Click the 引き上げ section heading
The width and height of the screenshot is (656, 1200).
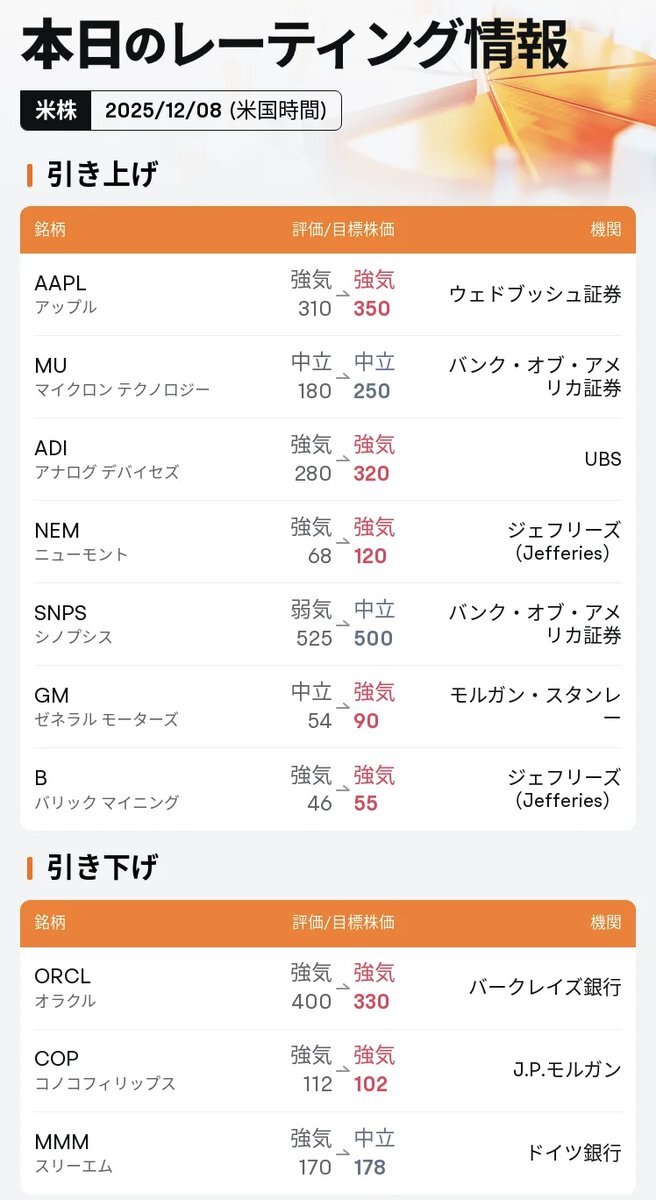102,175
